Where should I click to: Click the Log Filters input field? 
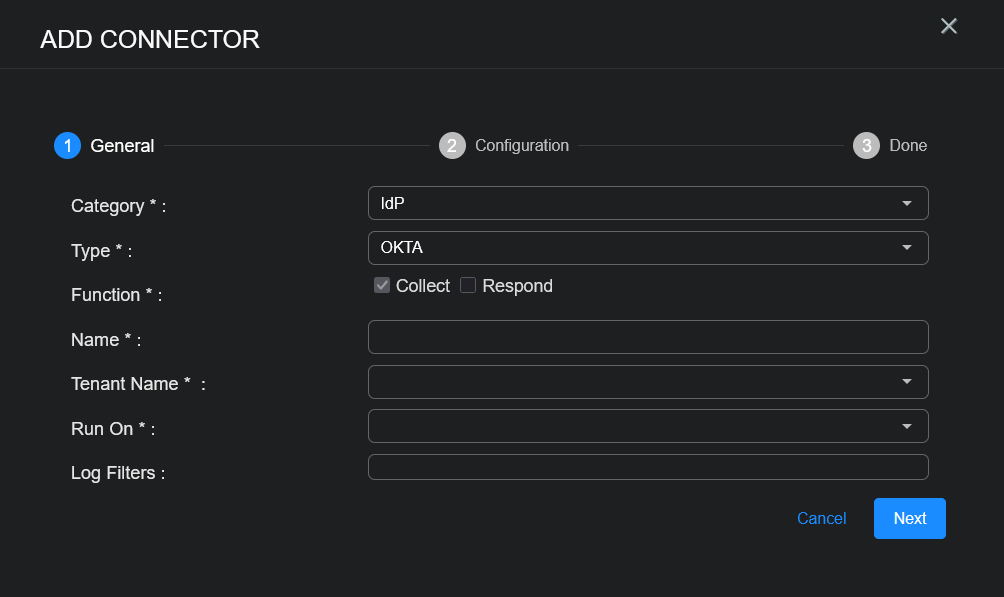[647, 467]
